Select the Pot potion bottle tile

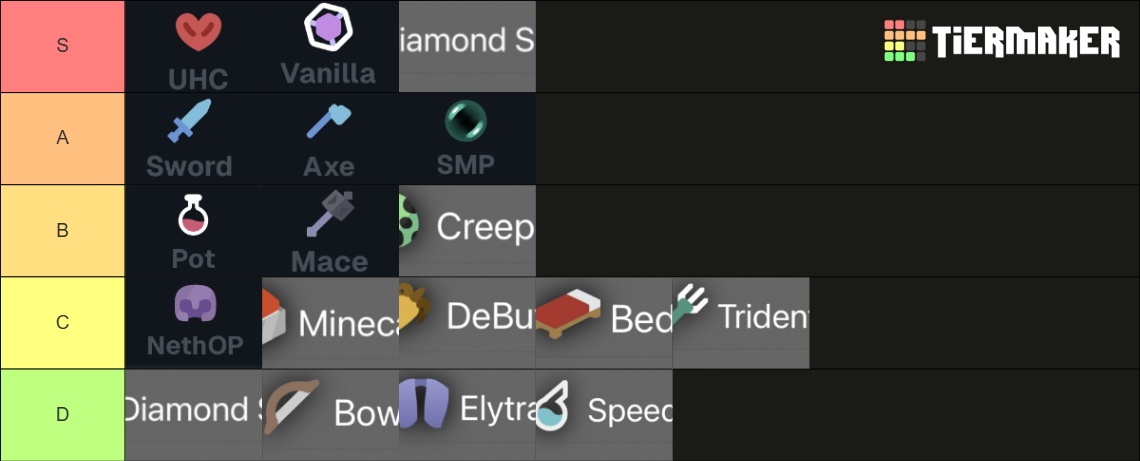click(193, 230)
